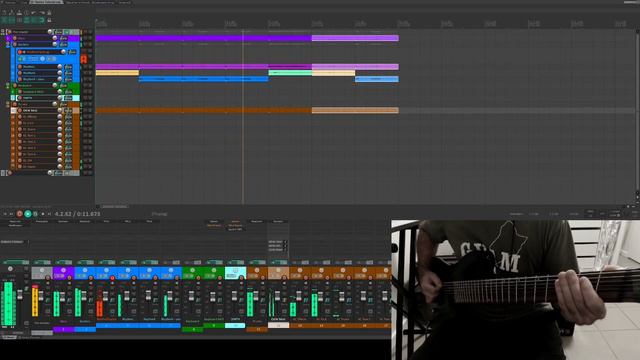Click the purple track volume knob
The image size is (640, 360).
tap(55, 38)
